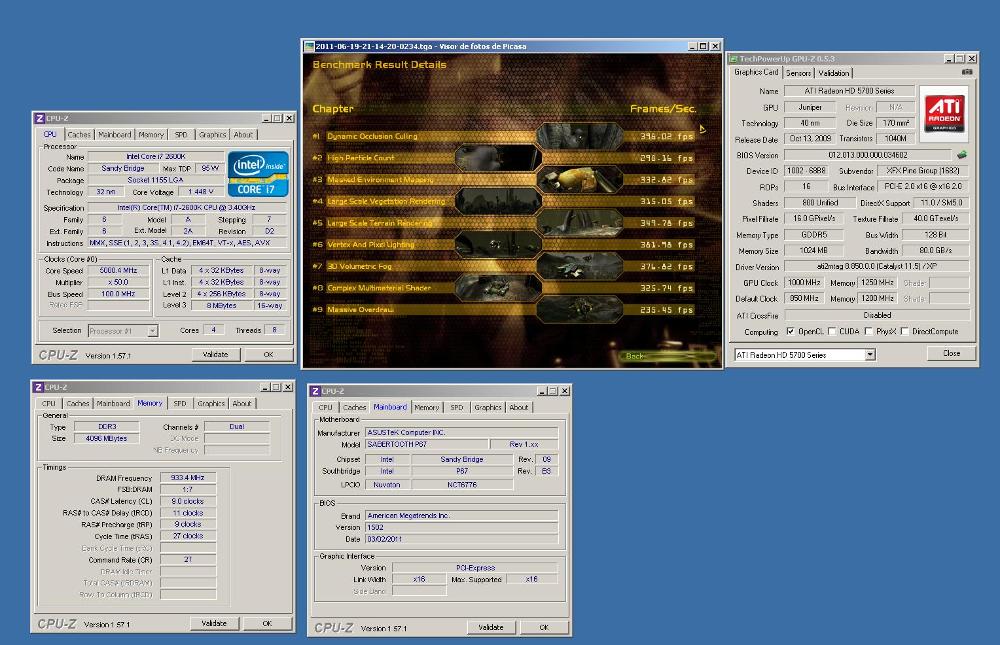Switch to the Validation tab in GPU-Z

(834, 73)
